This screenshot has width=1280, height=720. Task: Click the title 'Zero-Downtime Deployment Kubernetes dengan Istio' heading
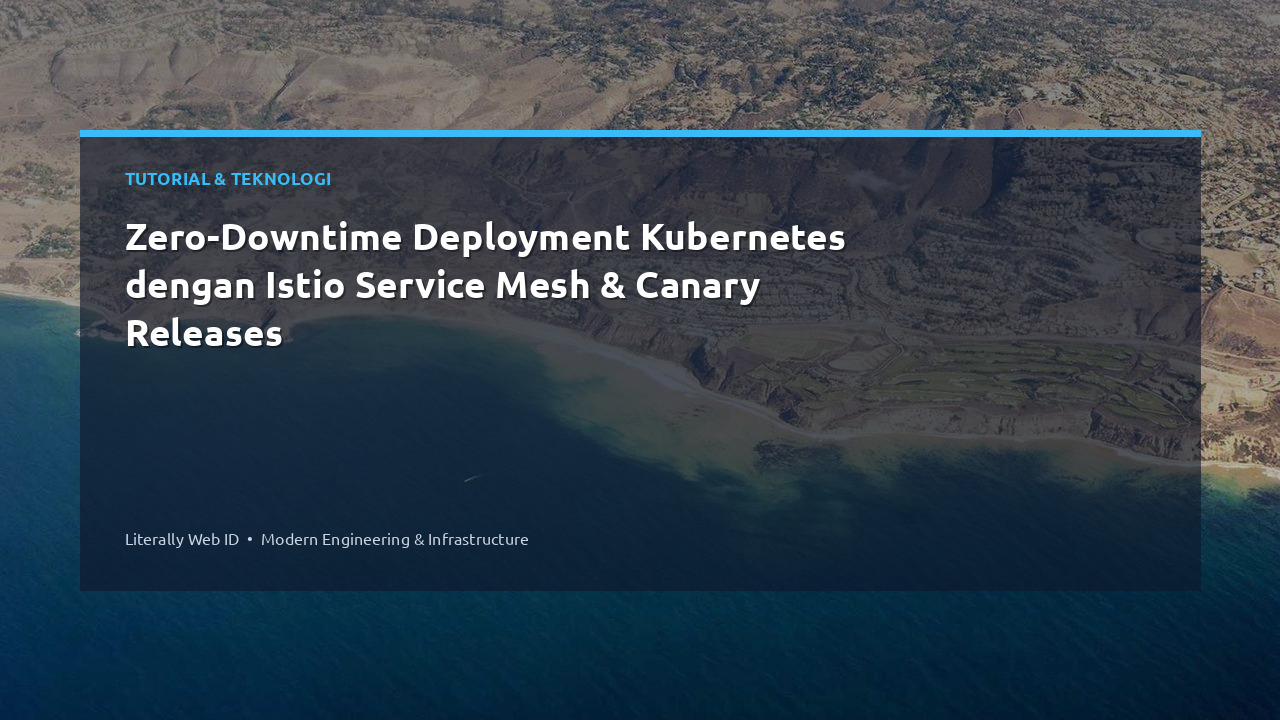(485, 285)
